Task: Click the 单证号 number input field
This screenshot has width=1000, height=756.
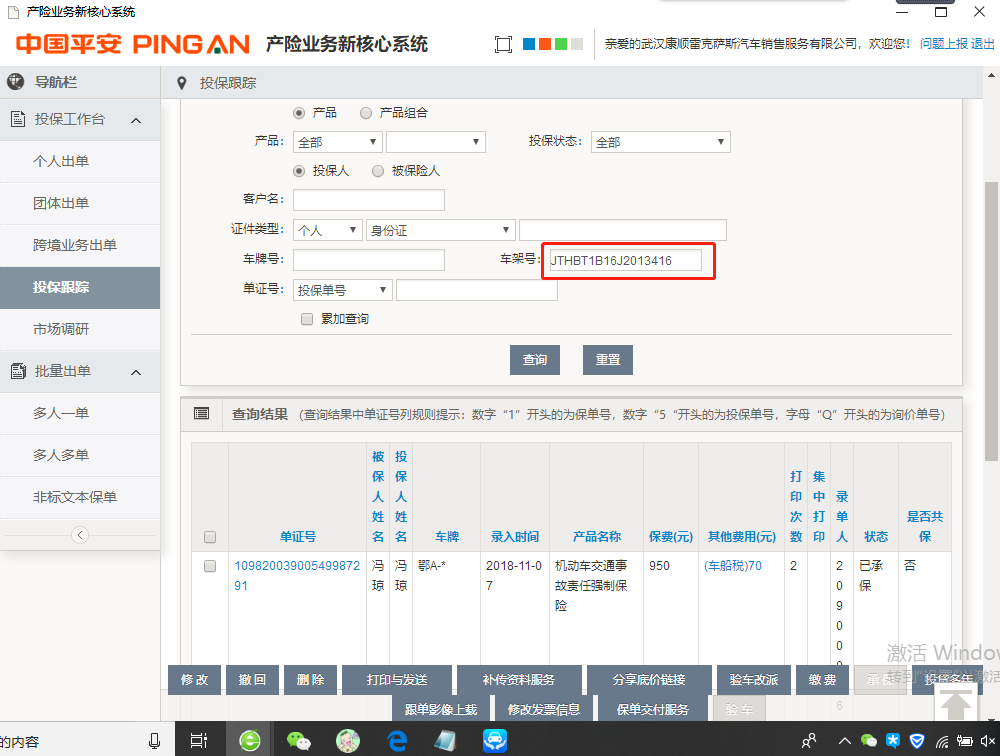Action: (x=477, y=290)
